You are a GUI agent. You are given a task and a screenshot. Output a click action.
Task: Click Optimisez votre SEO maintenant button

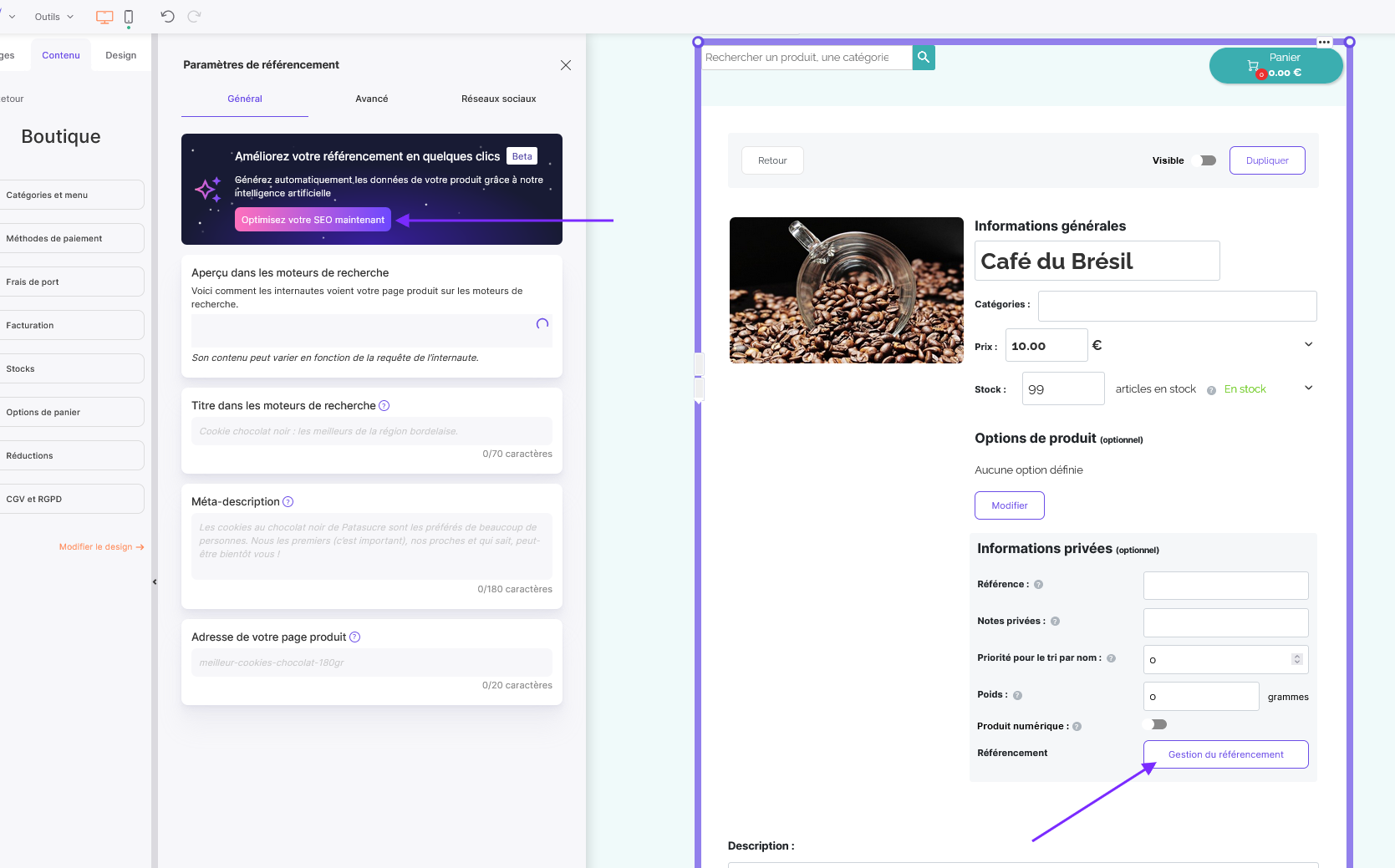coord(313,220)
